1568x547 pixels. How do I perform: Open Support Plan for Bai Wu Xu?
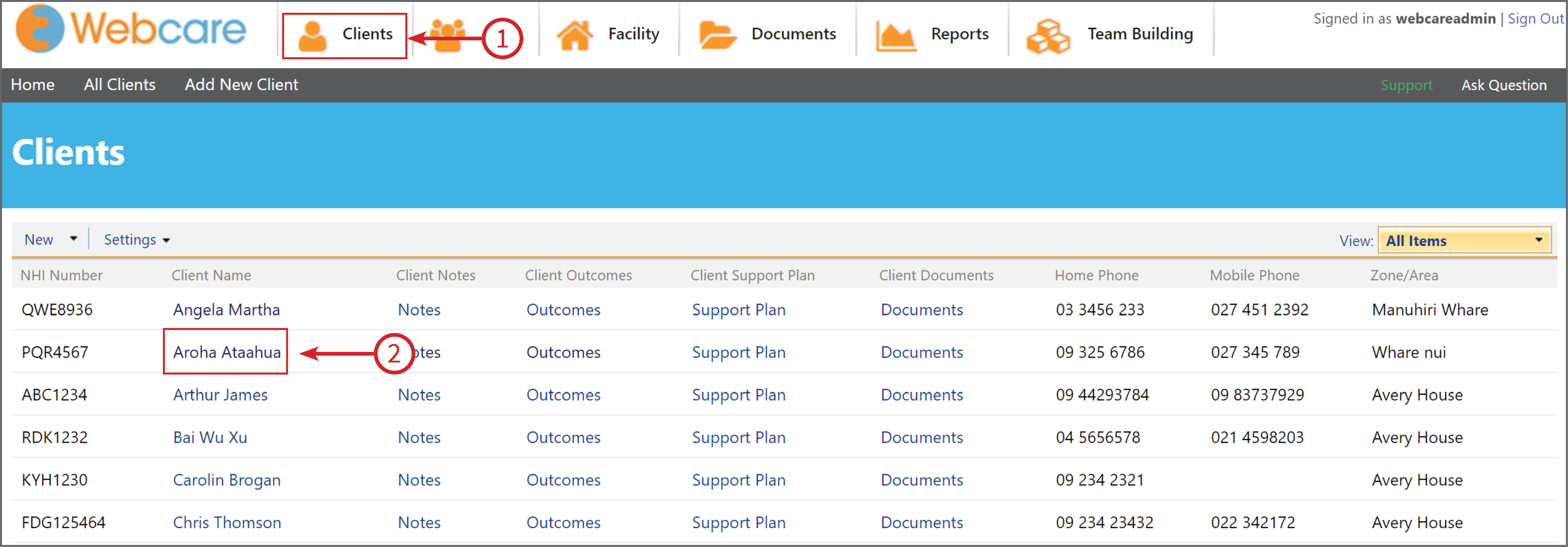738,437
